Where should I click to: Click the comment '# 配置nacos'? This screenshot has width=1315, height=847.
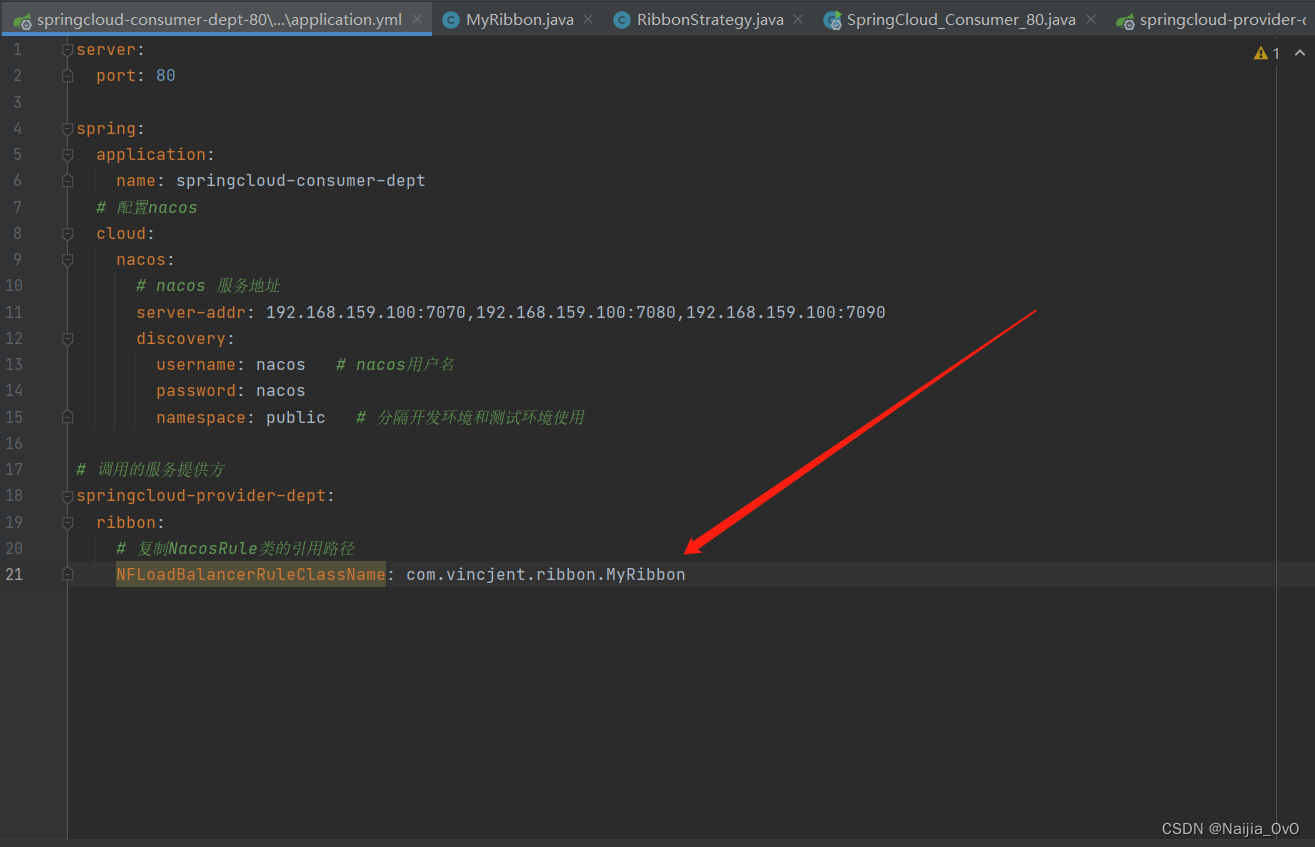click(147, 207)
